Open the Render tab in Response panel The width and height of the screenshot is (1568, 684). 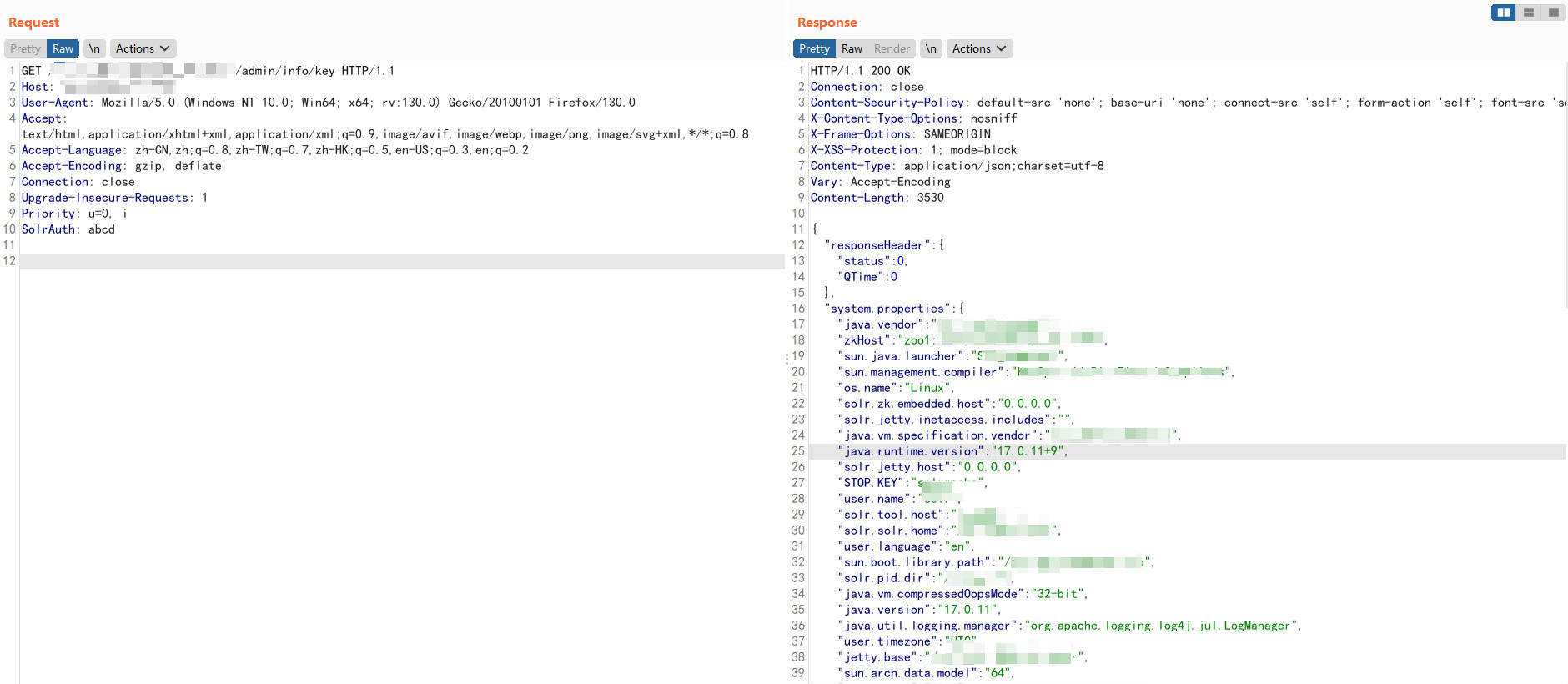(x=892, y=48)
